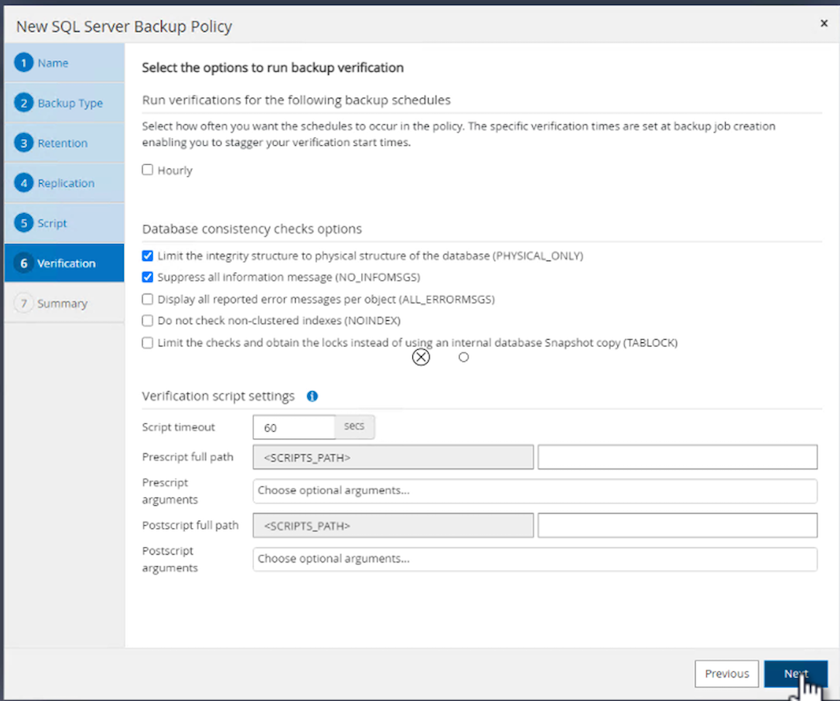
Task: Enable Display all reported error messages checkbox
Action: (148, 299)
